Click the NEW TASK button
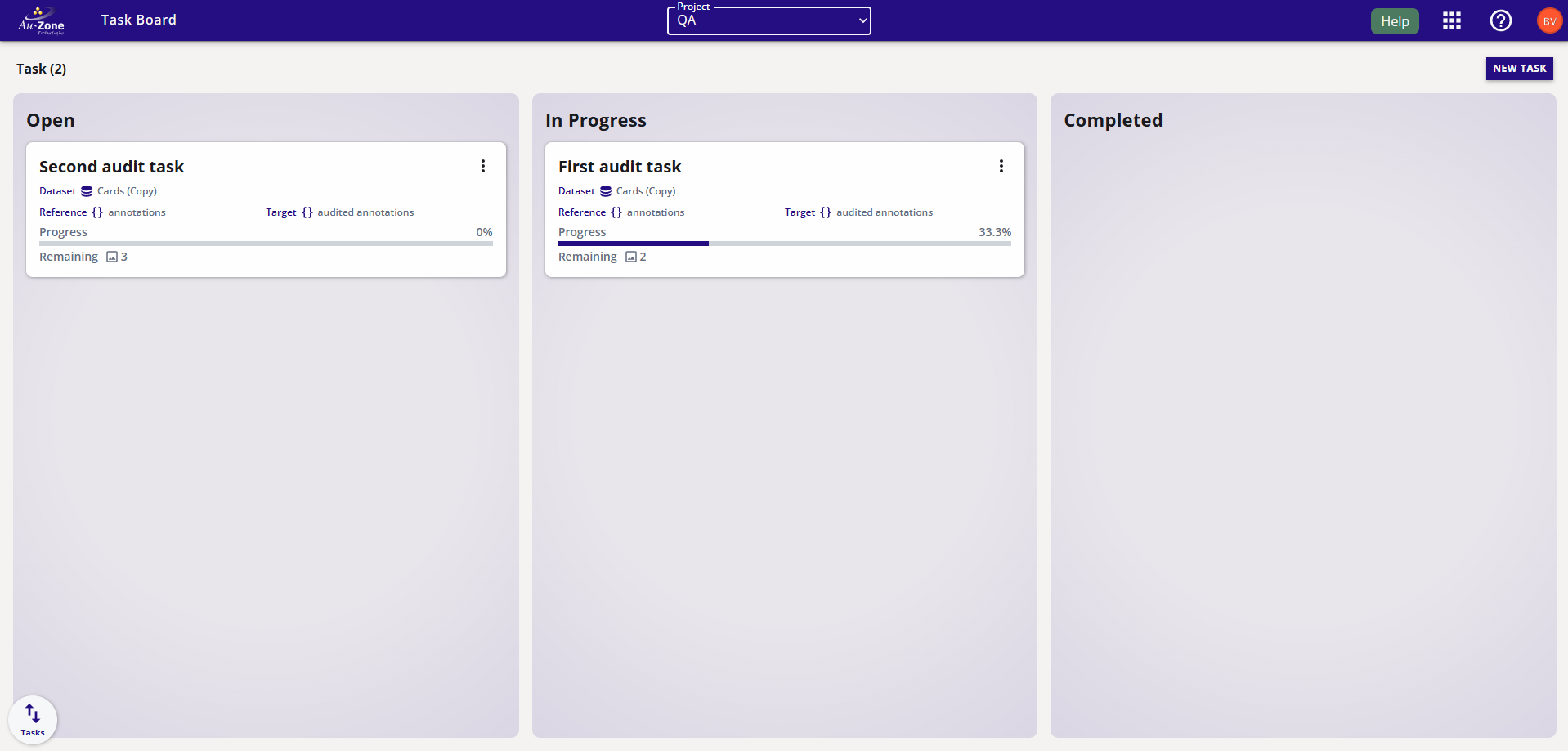The image size is (1568, 751). point(1519,69)
